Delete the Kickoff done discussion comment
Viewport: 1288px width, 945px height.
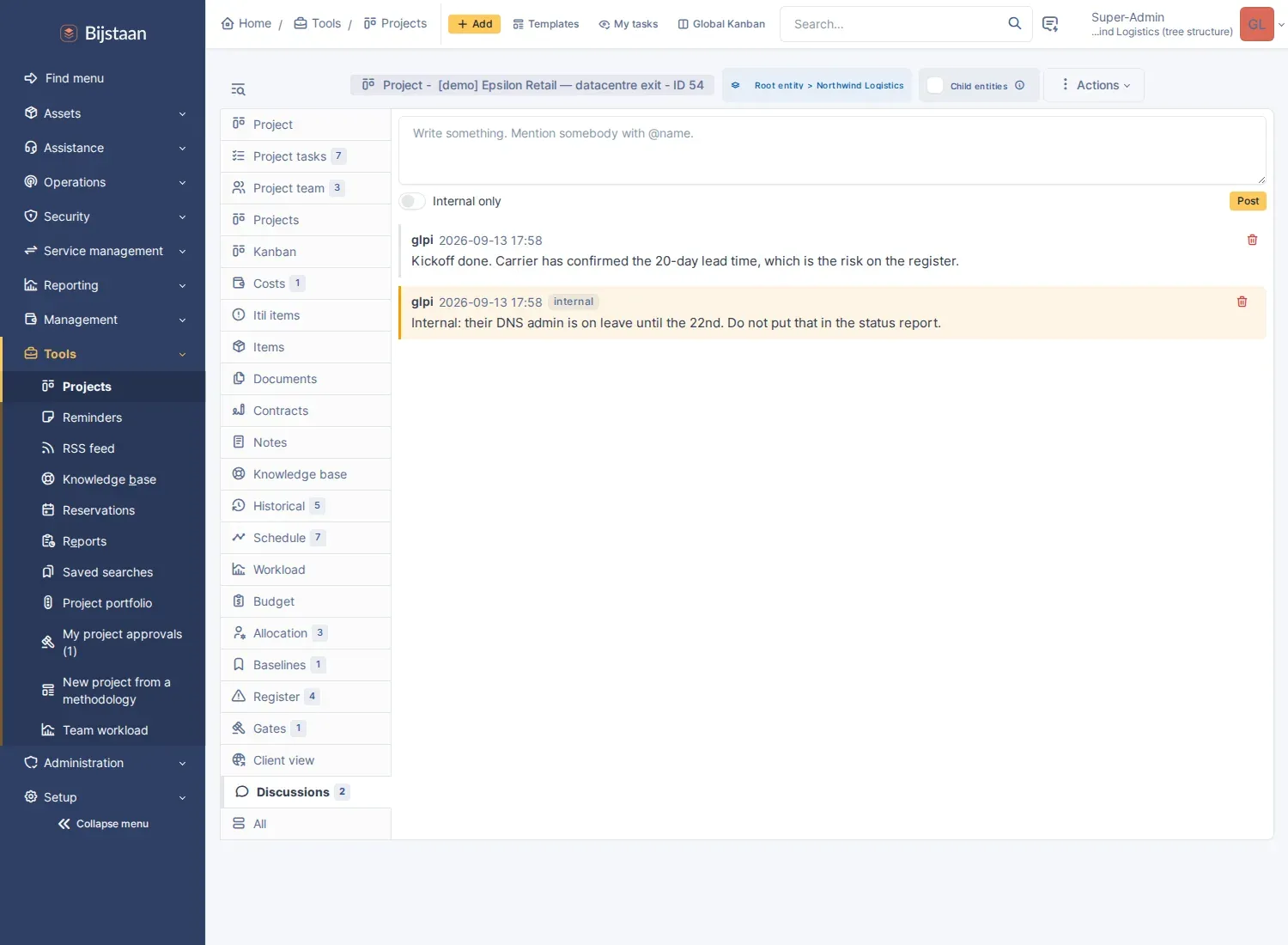[1252, 240]
